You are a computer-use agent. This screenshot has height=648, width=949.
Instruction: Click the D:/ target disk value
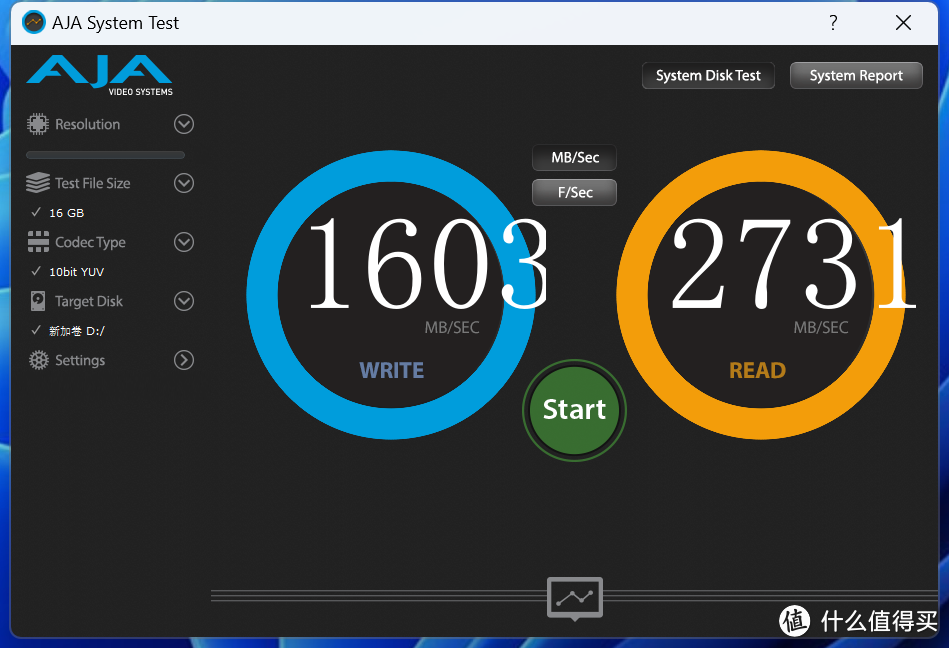[77, 331]
